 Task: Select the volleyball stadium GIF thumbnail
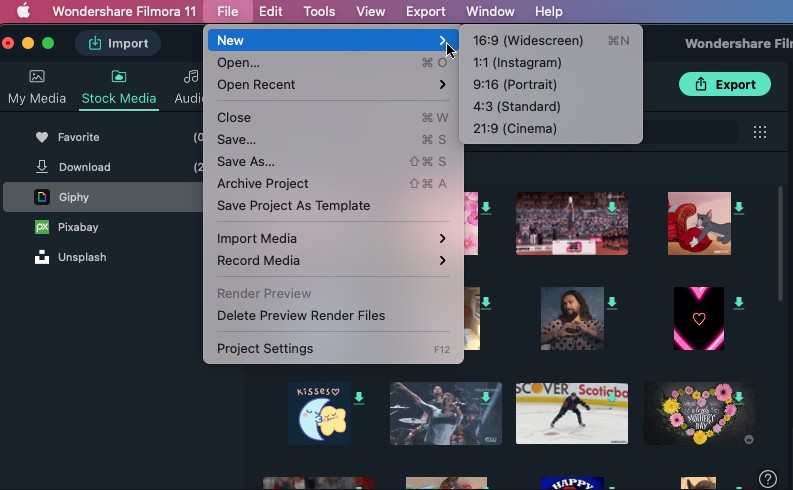(572, 224)
